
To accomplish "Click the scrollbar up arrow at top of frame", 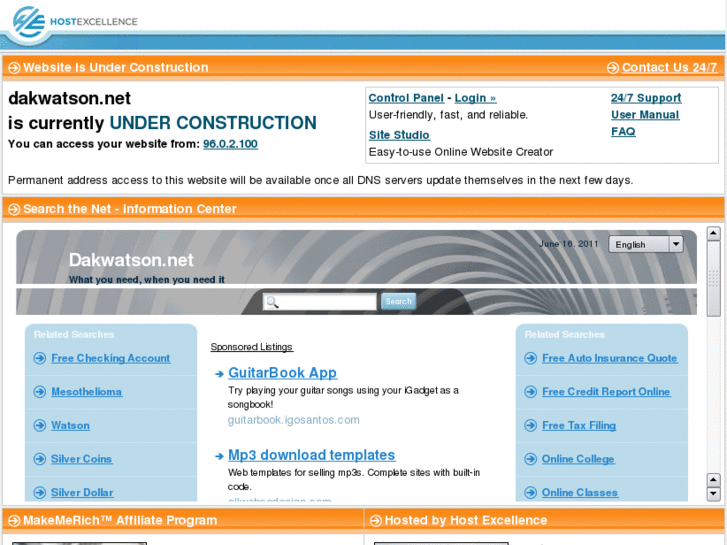I will [714, 233].
